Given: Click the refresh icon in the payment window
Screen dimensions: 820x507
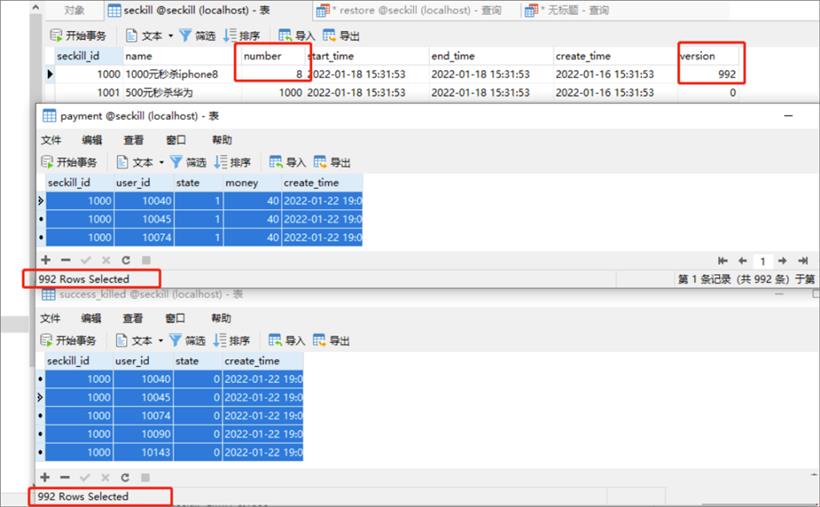Looking at the screenshot, I should (x=126, y=260).
